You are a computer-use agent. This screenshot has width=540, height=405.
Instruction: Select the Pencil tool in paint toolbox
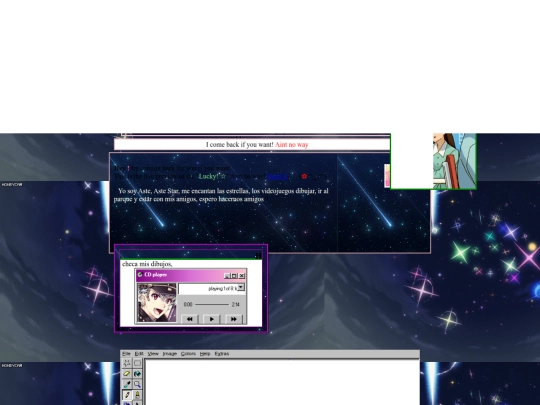[127, 395]
